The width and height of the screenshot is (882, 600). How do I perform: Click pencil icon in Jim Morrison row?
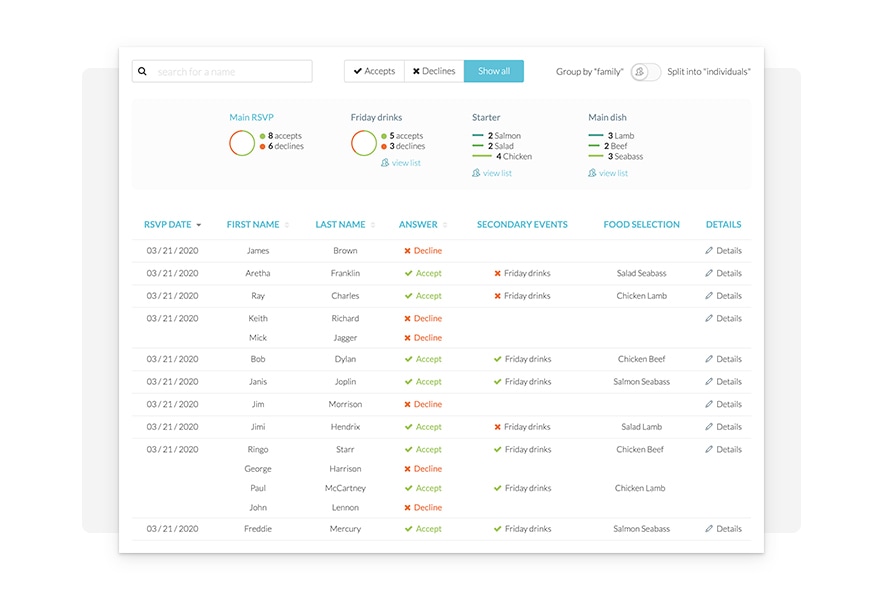coord(709,404)
